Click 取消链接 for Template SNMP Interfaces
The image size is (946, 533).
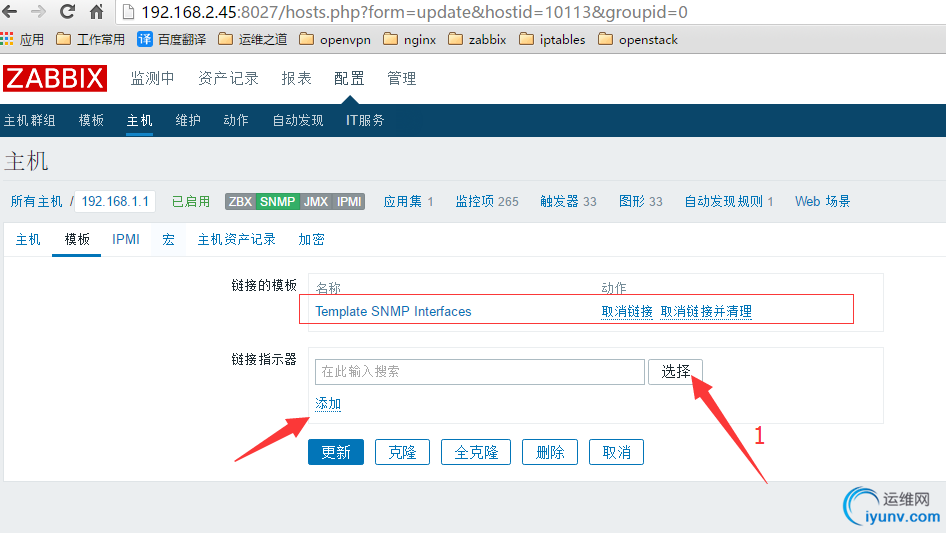[627, 311]
